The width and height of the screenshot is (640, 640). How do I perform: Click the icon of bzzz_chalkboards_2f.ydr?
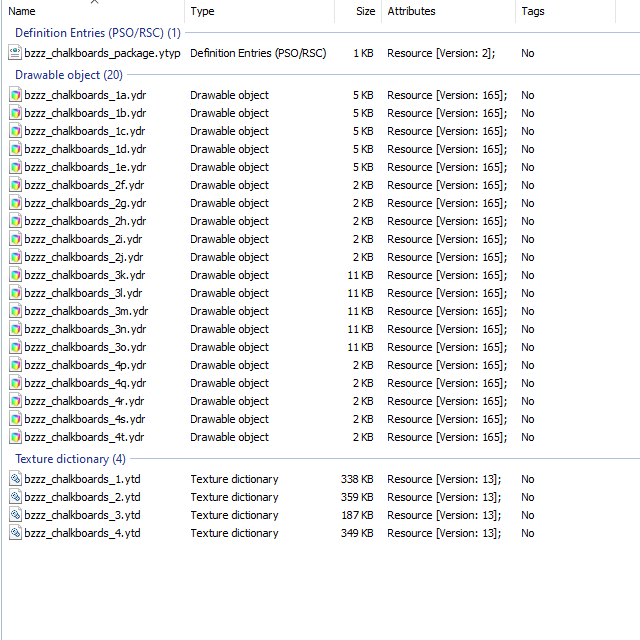point(15,185)
